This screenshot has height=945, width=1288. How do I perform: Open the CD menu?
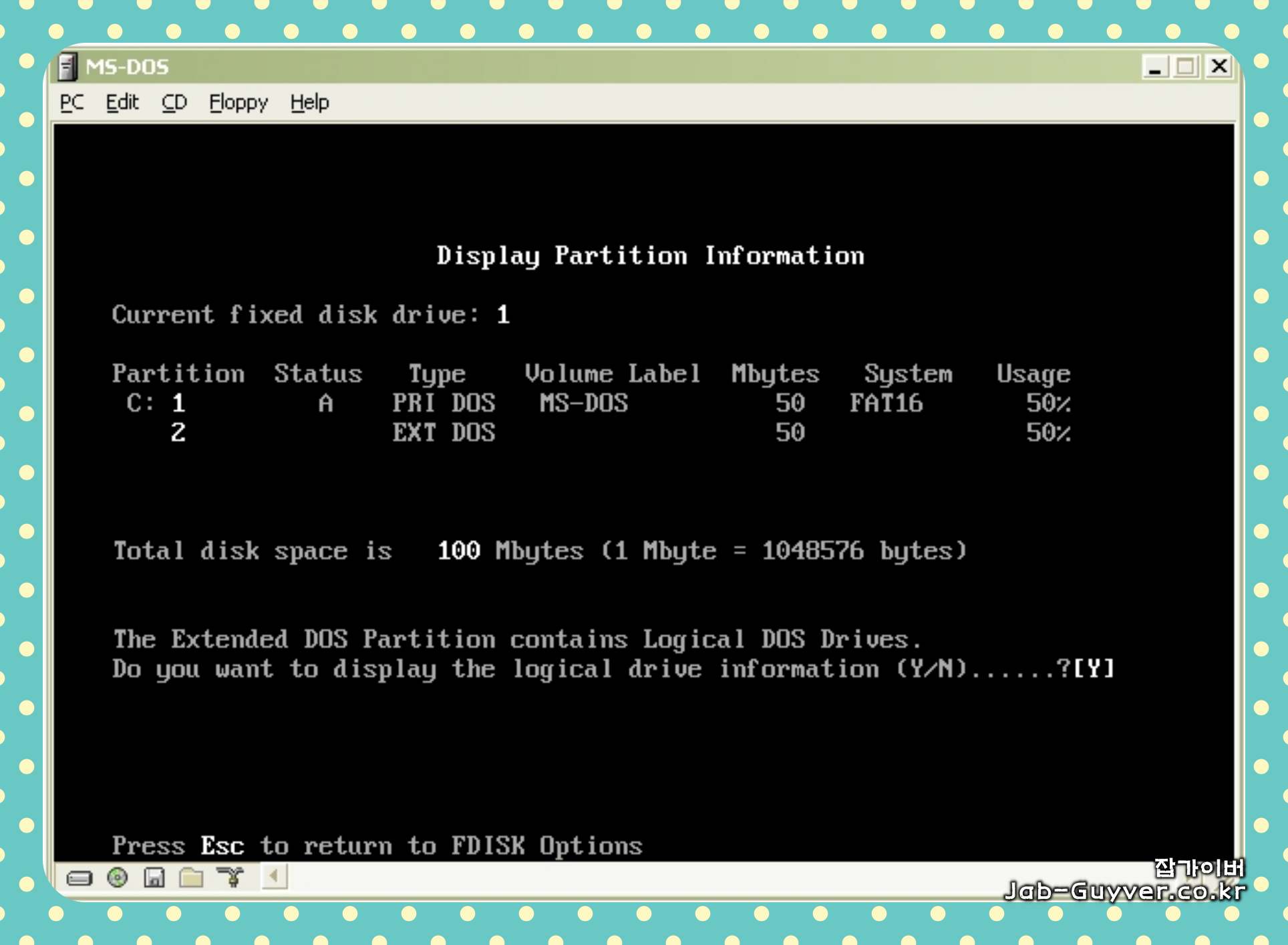(x=174, y=102)
